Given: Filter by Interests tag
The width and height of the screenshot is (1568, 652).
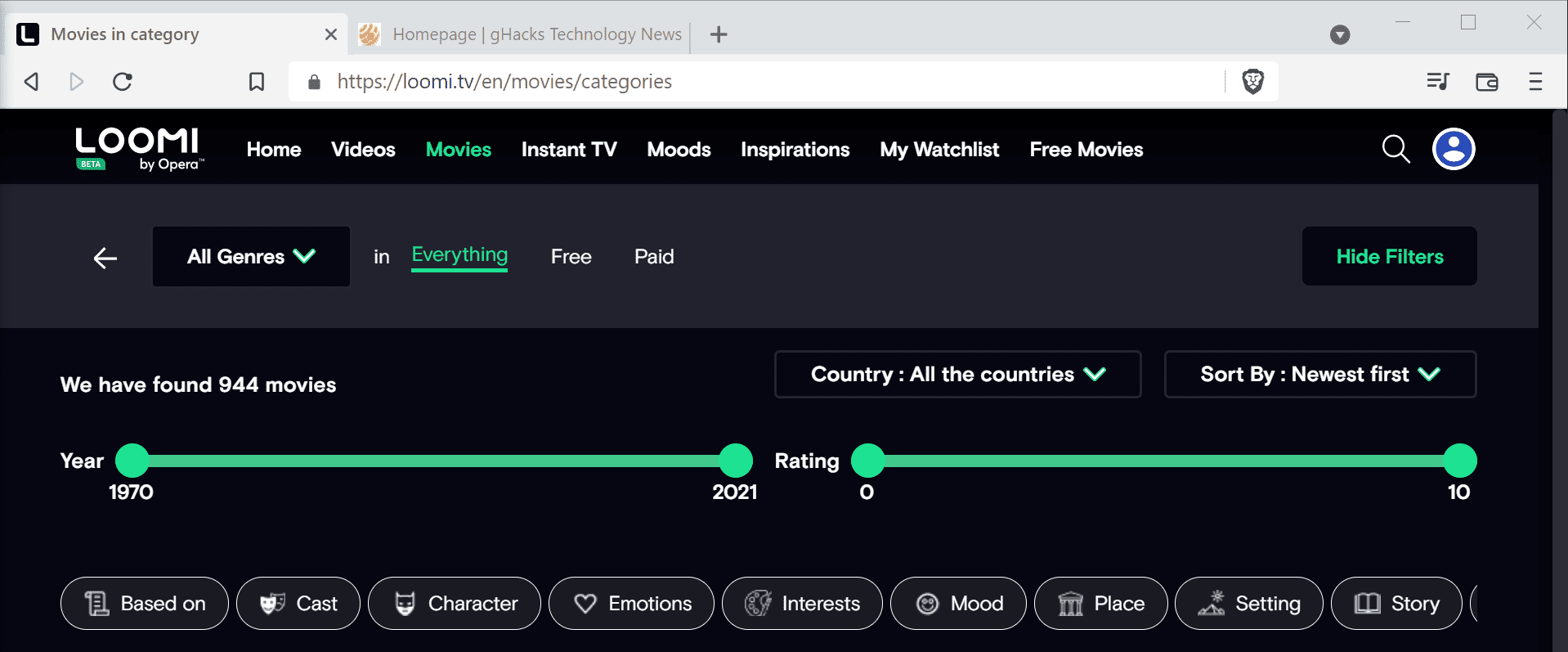Looking at the screenshot, I should pos(802,603).
